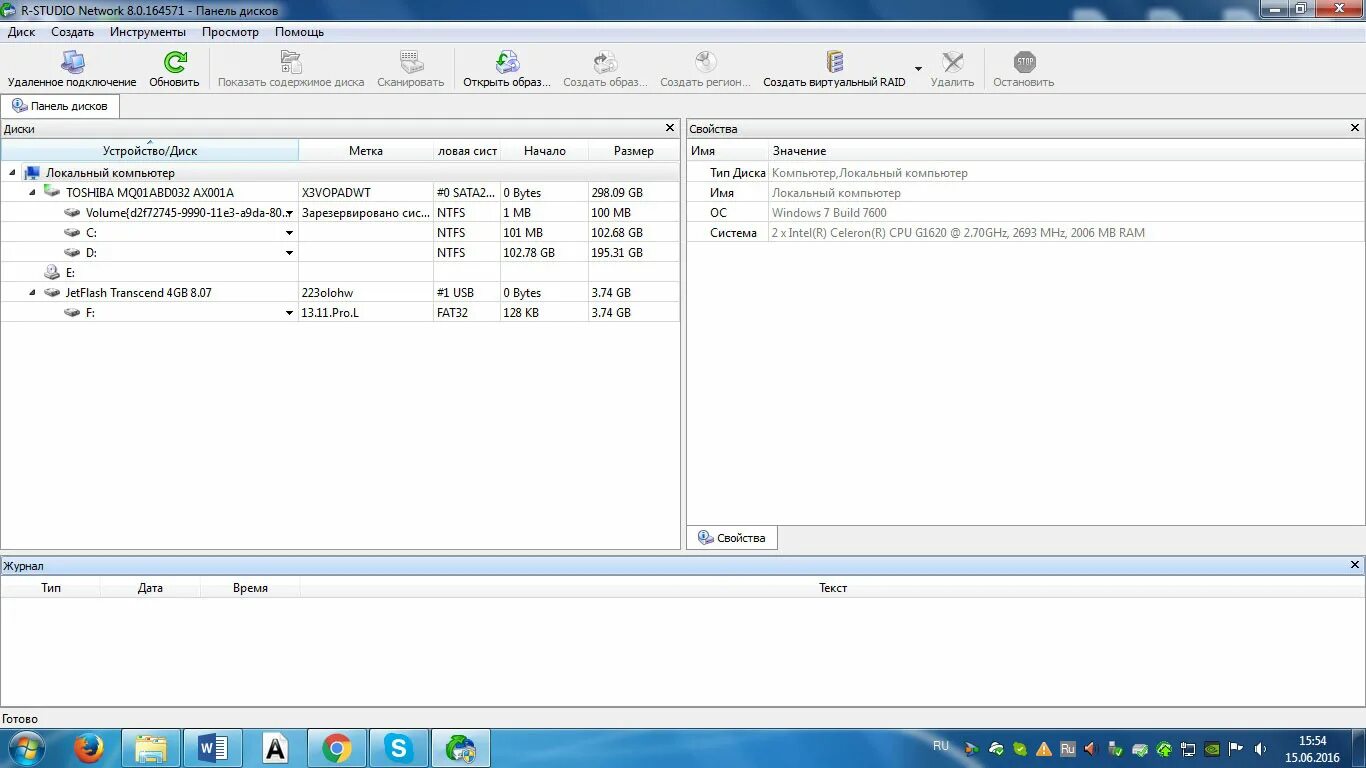The image size is (1366, 768).
Task: Click the E: optical drive icon
Action: (x=52, y=272)
